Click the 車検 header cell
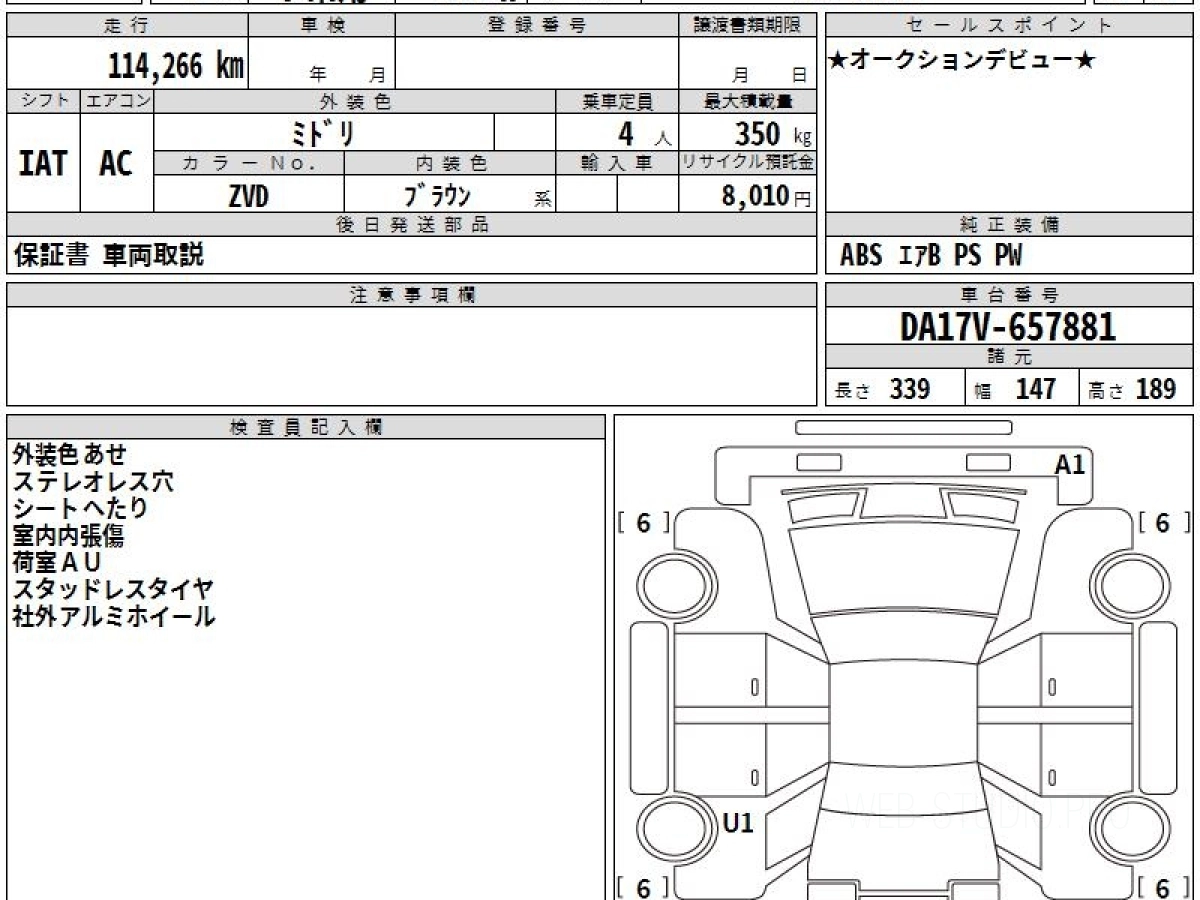The width and height of the screenshot is (1200, 900). click(x=322, y=26)
